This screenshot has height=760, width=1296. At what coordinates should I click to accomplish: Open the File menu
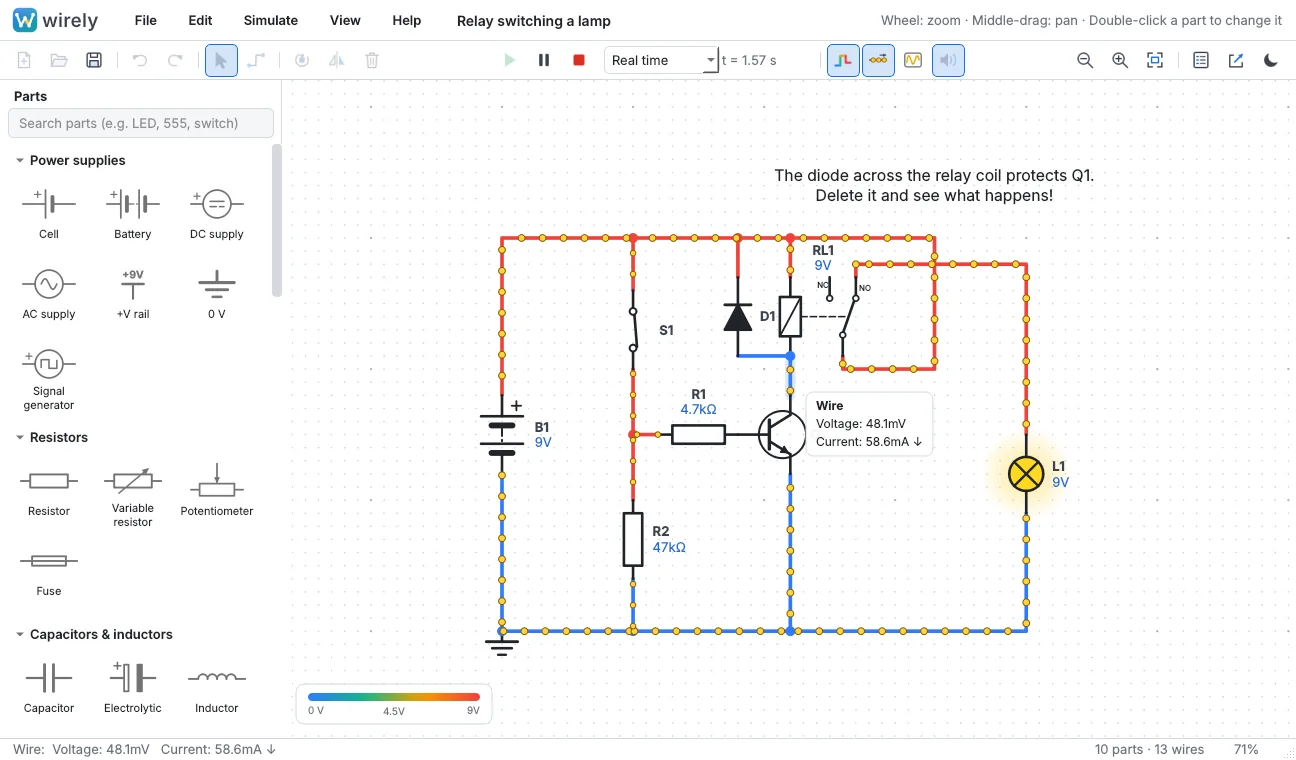(145, 20)
